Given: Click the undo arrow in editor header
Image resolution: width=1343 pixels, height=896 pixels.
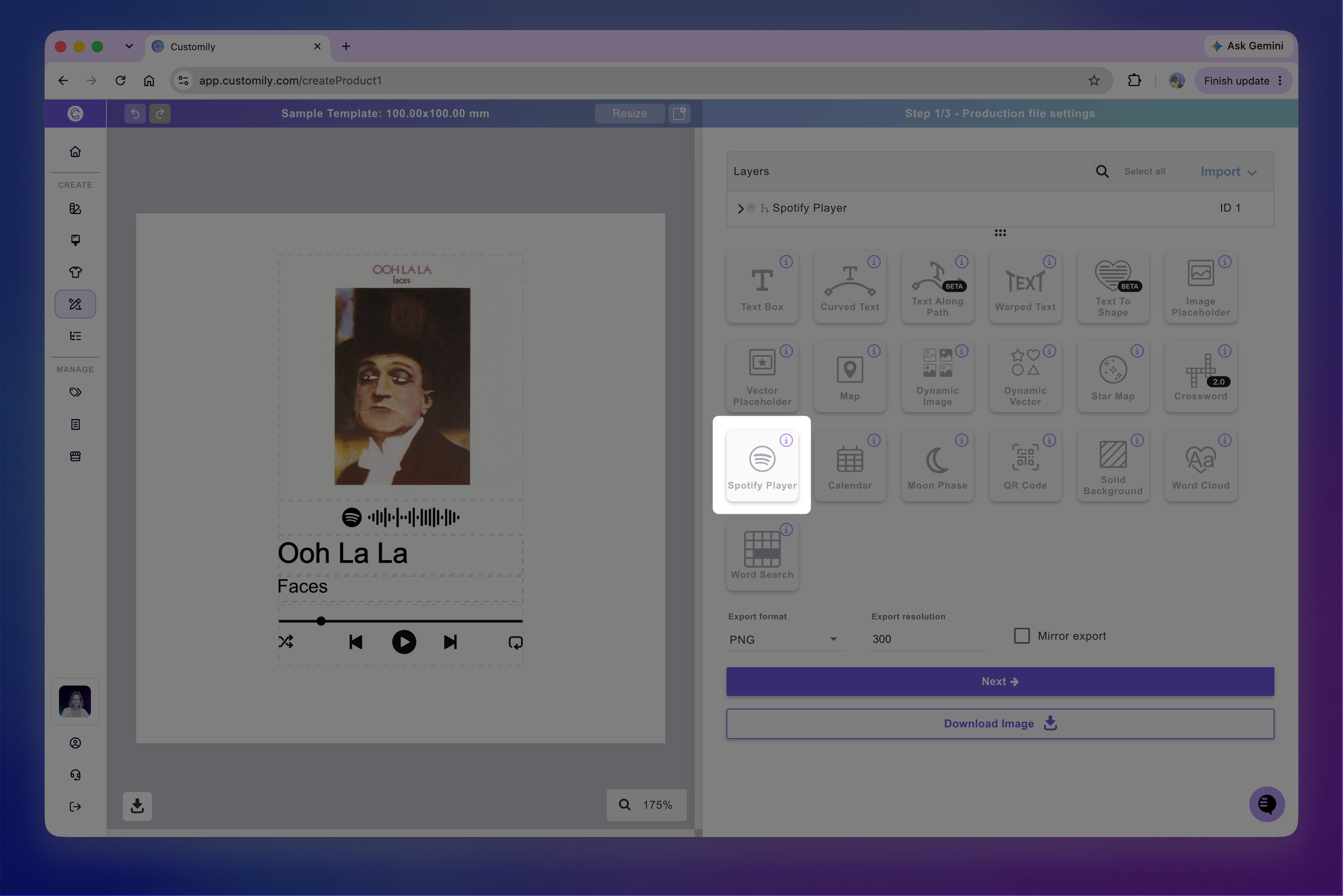Looking at the screenshot, I should [135, 113].
